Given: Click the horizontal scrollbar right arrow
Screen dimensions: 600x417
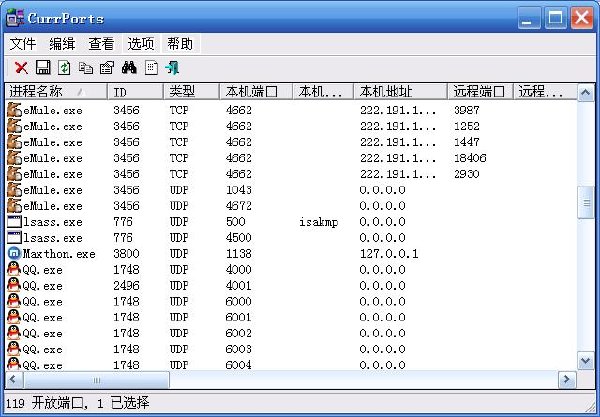Looking at the screenshot, I should pos(567,380).
